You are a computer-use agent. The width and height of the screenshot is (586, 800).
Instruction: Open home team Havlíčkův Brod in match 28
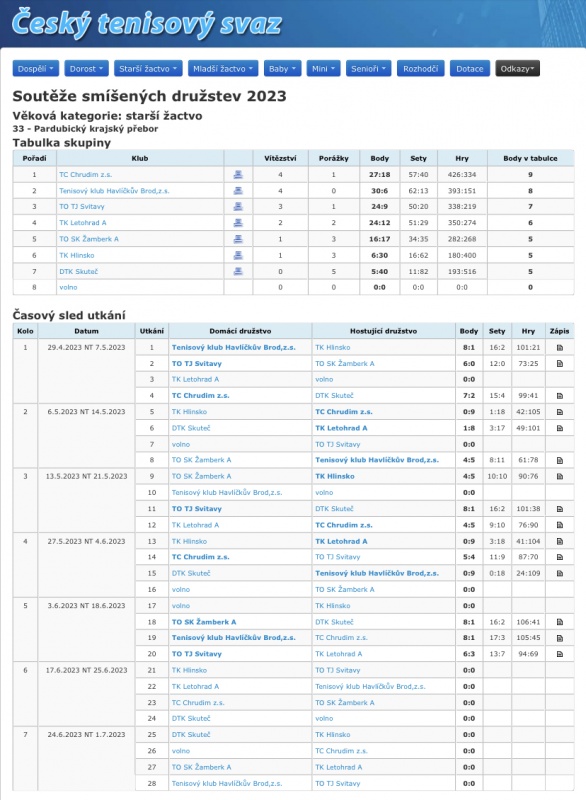pos(227,783)
